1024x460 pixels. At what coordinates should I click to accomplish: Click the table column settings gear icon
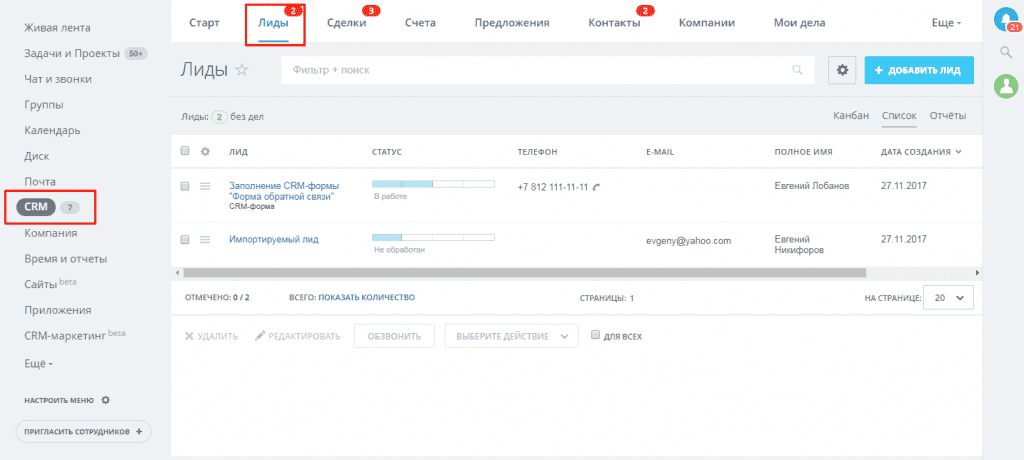click(x=205, y=152)
